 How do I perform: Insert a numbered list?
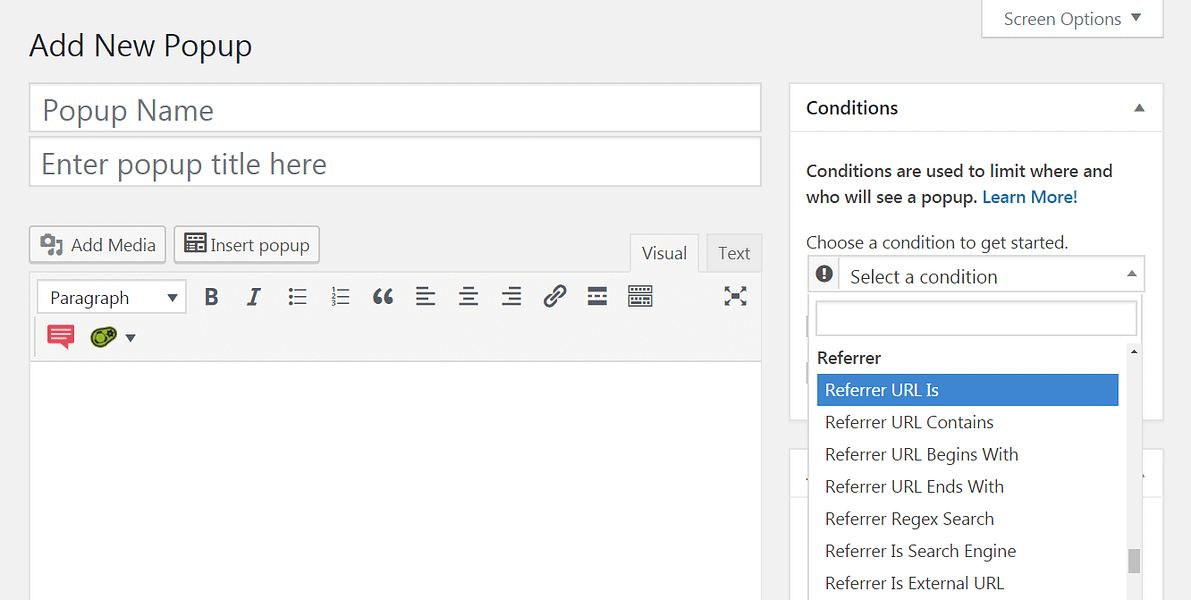point(340,296)
